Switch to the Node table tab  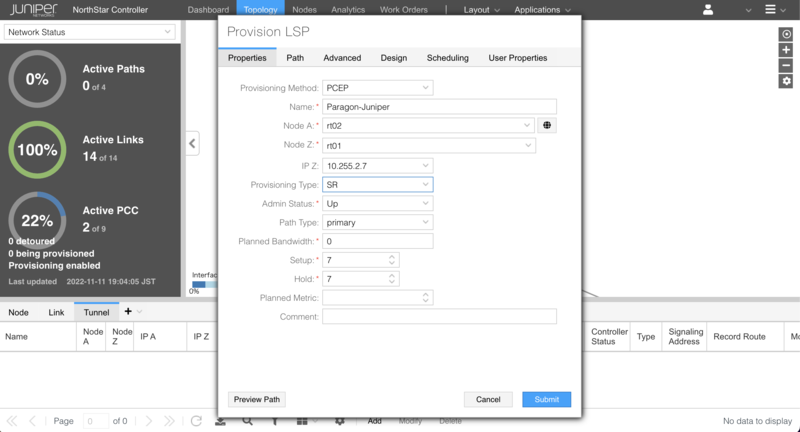point(18,312)
